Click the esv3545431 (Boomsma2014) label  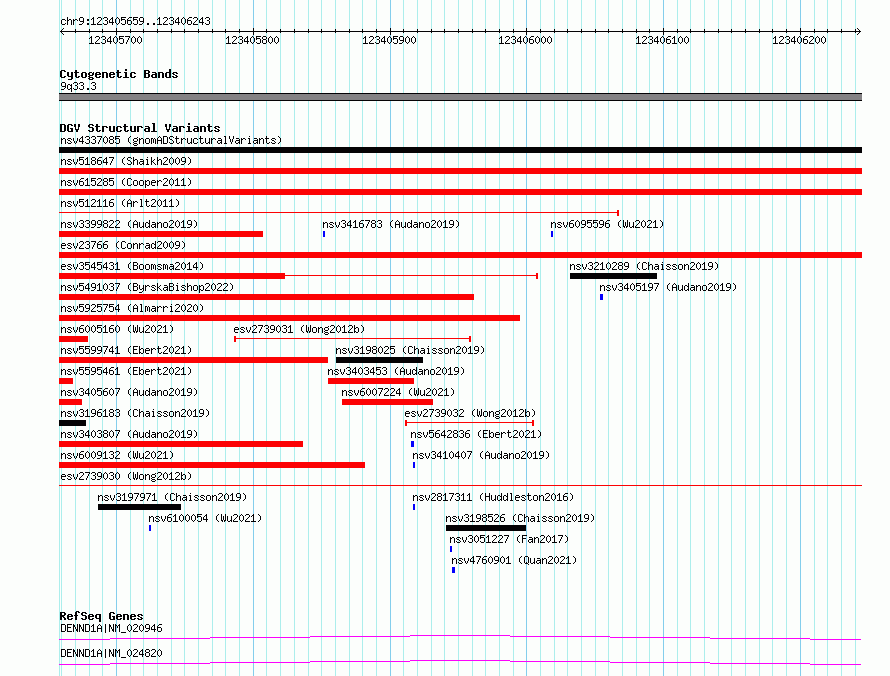132,266
